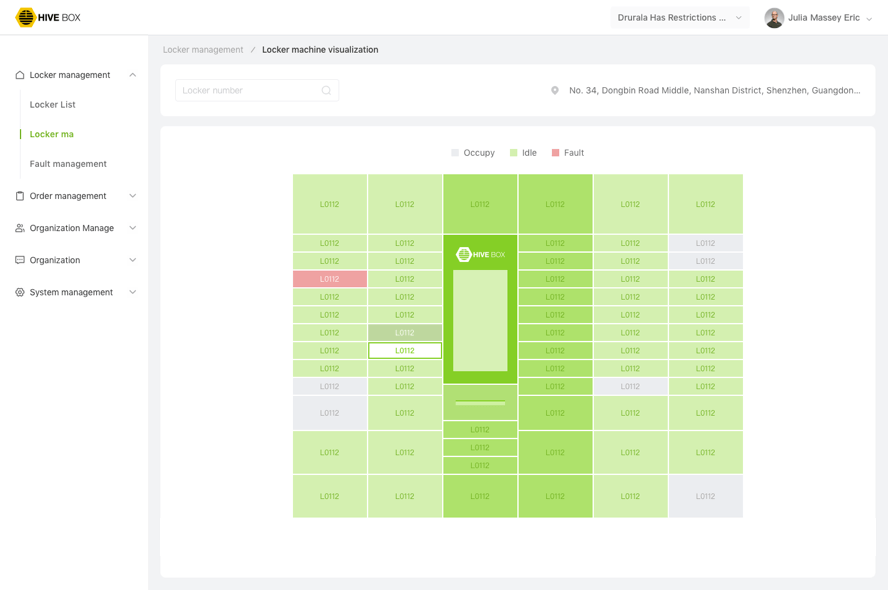Expand the System management chevron
The image size is (888, 590).
click(133, 292)
